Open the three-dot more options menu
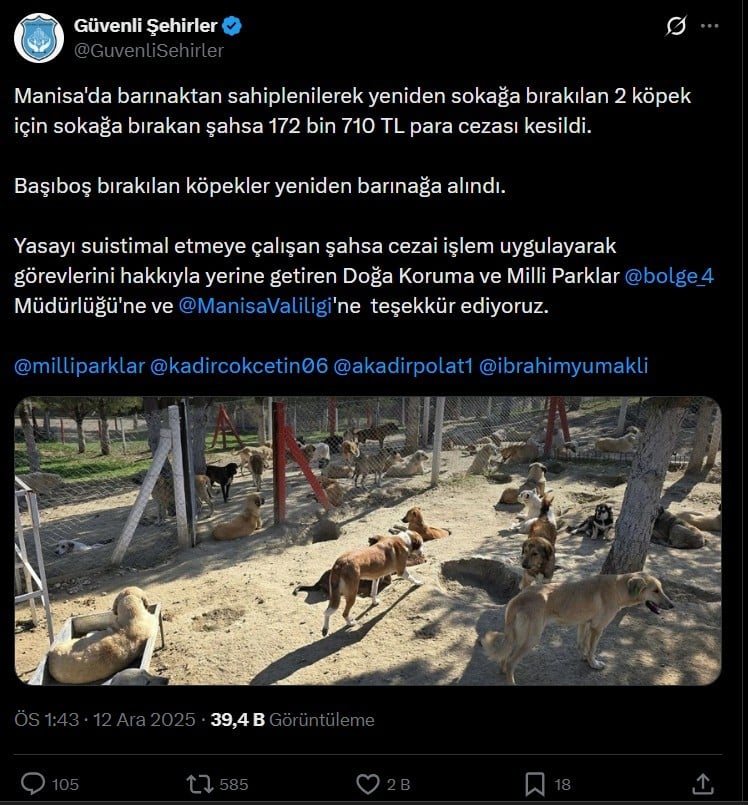 point(709,26)
